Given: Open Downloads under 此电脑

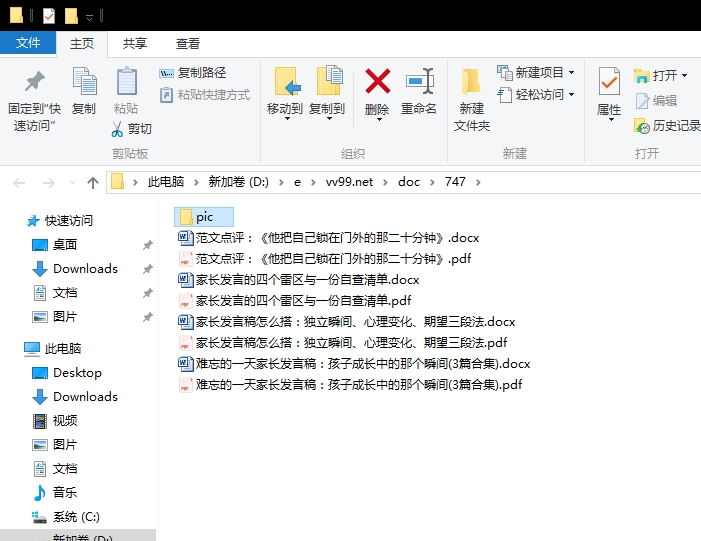Looking at the screenshot, I should coord(75,397).
